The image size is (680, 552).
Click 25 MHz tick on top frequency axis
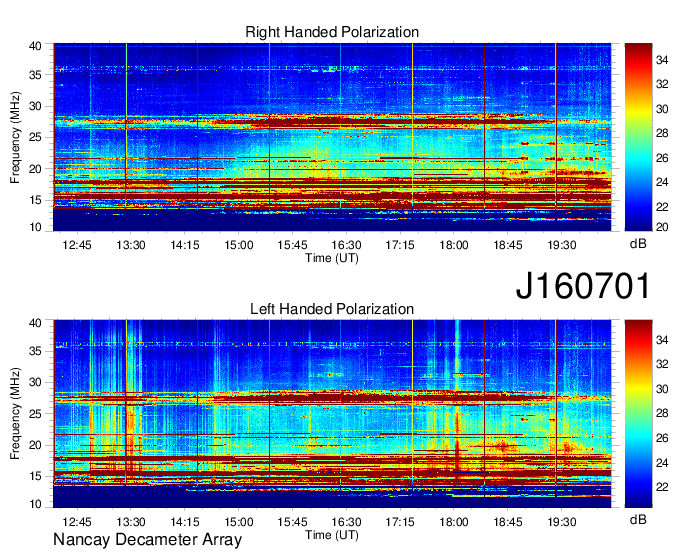click(36, 137)
